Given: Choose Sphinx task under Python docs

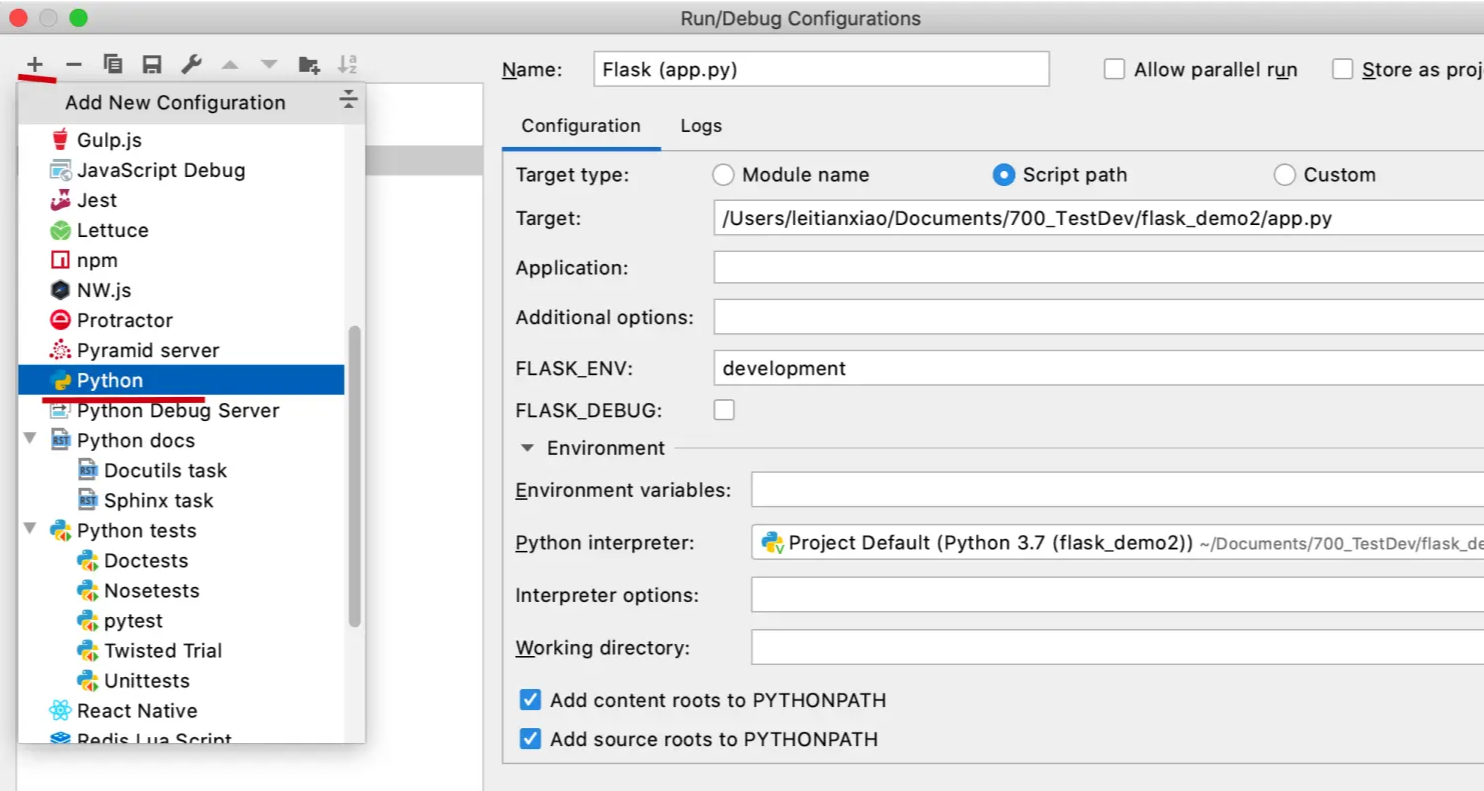Looking at the screenshot, I should [x=181, y=500].
